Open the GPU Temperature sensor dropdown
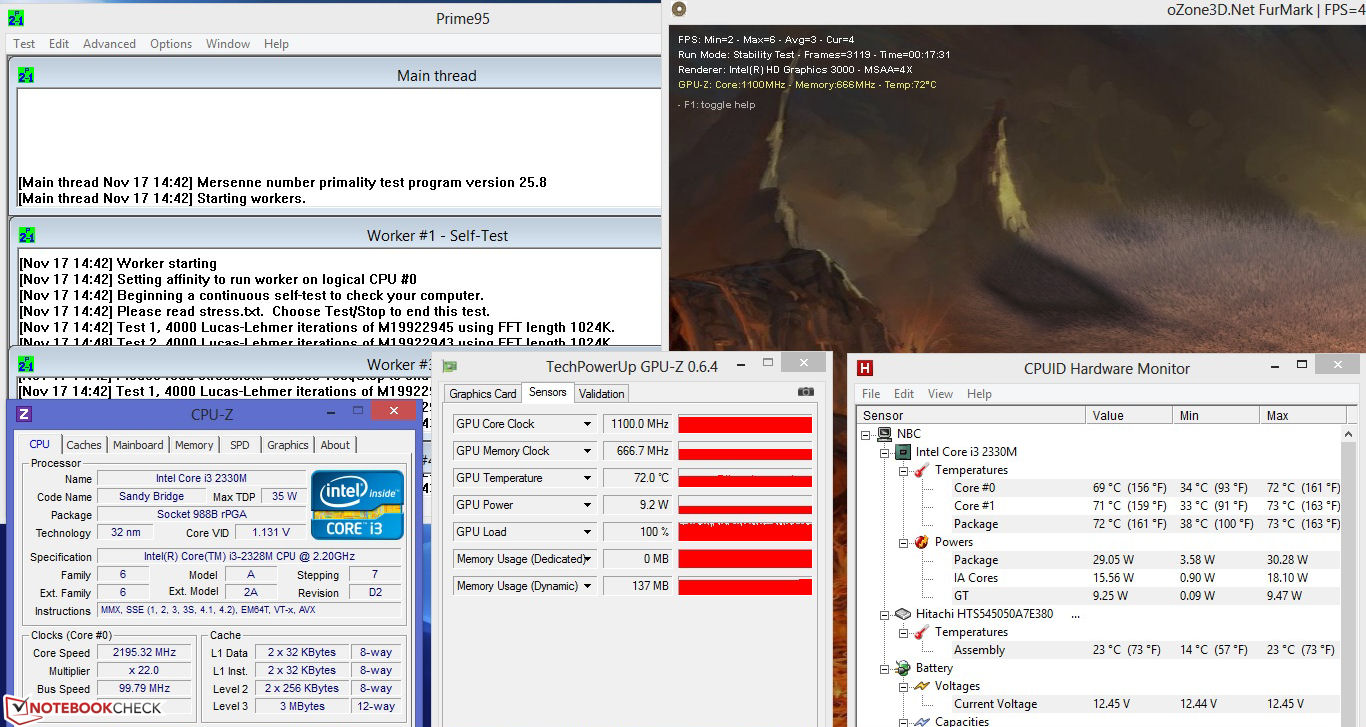1366x727 pixels. click(588, 478)
